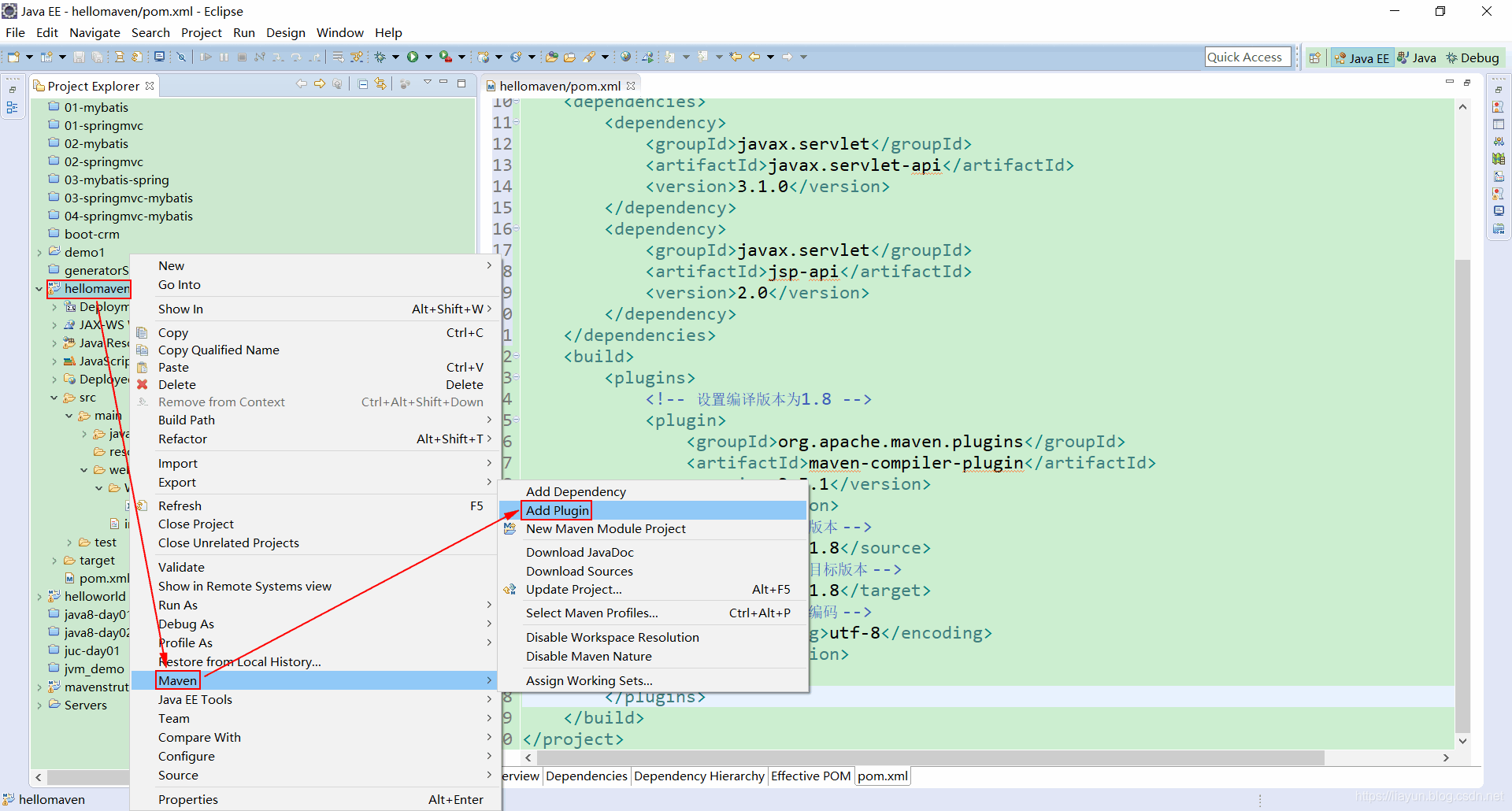Switch to the Java perspective
The height and width of the screenshot is (811, 1512).
click(x=1417, y=57)
